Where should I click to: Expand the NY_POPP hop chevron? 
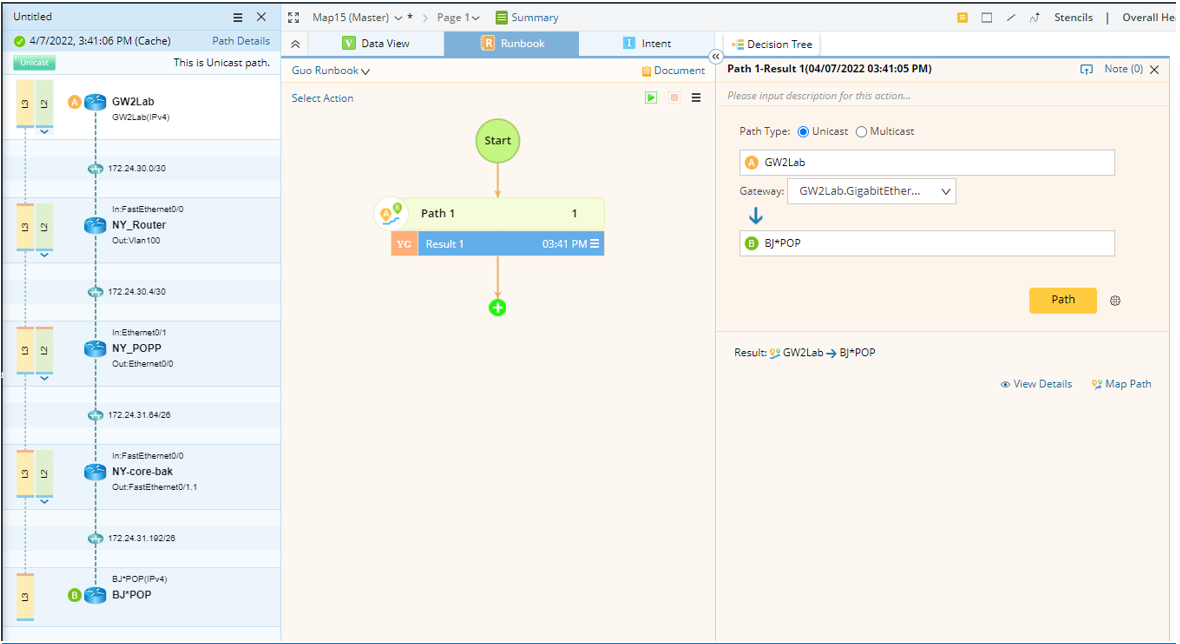tap(44, 378)
